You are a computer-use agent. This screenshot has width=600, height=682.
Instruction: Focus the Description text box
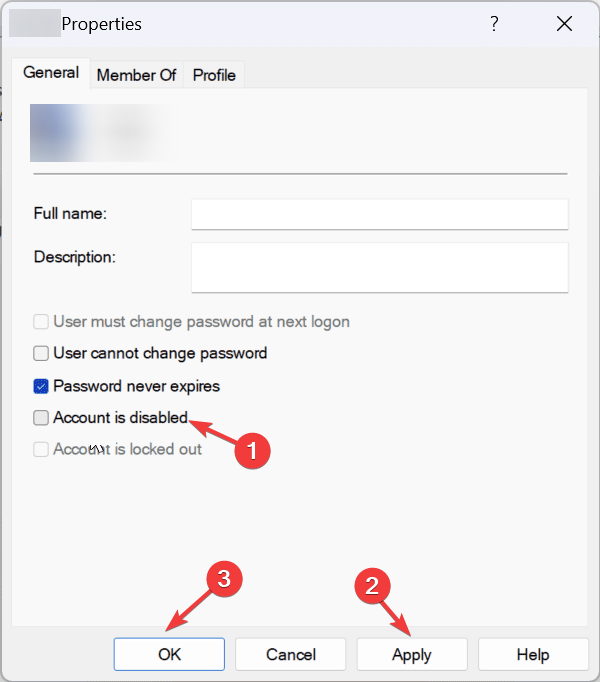[380, 267]
